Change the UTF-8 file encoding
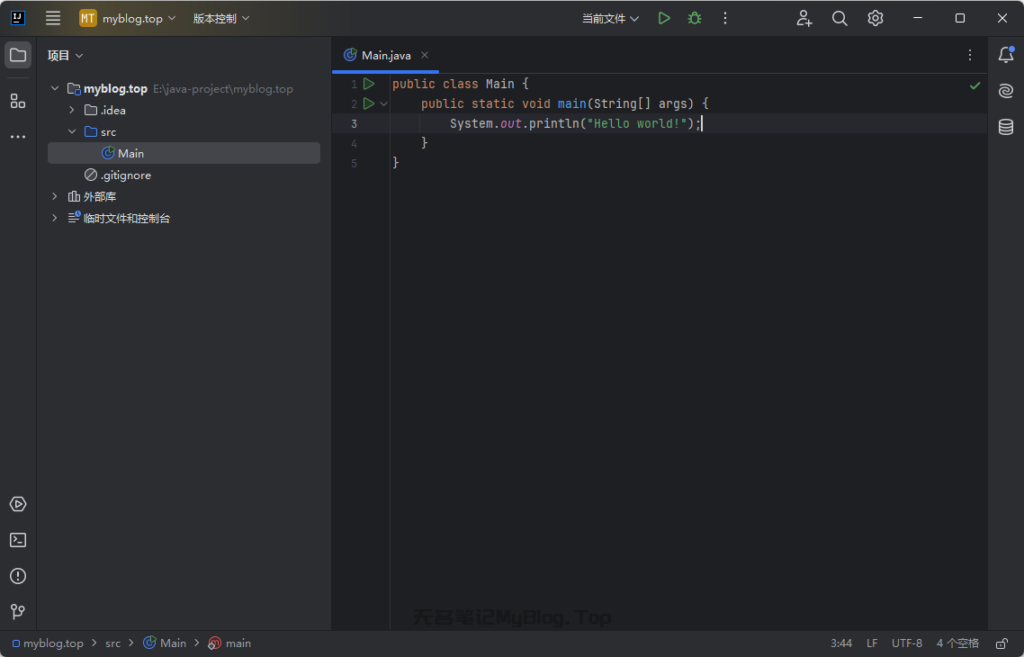The width and height of the screenshot is (1024, 657). (x=907, y=643)
